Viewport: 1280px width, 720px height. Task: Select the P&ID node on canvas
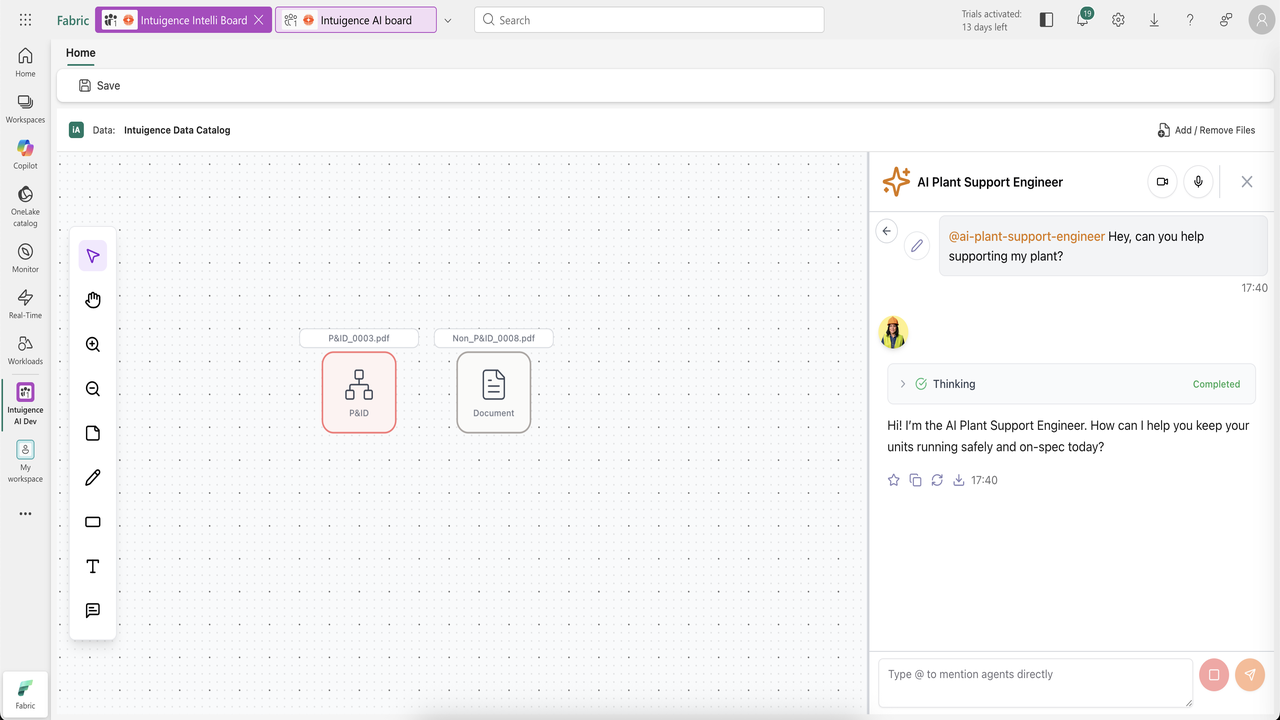click(x=359, y=392)
